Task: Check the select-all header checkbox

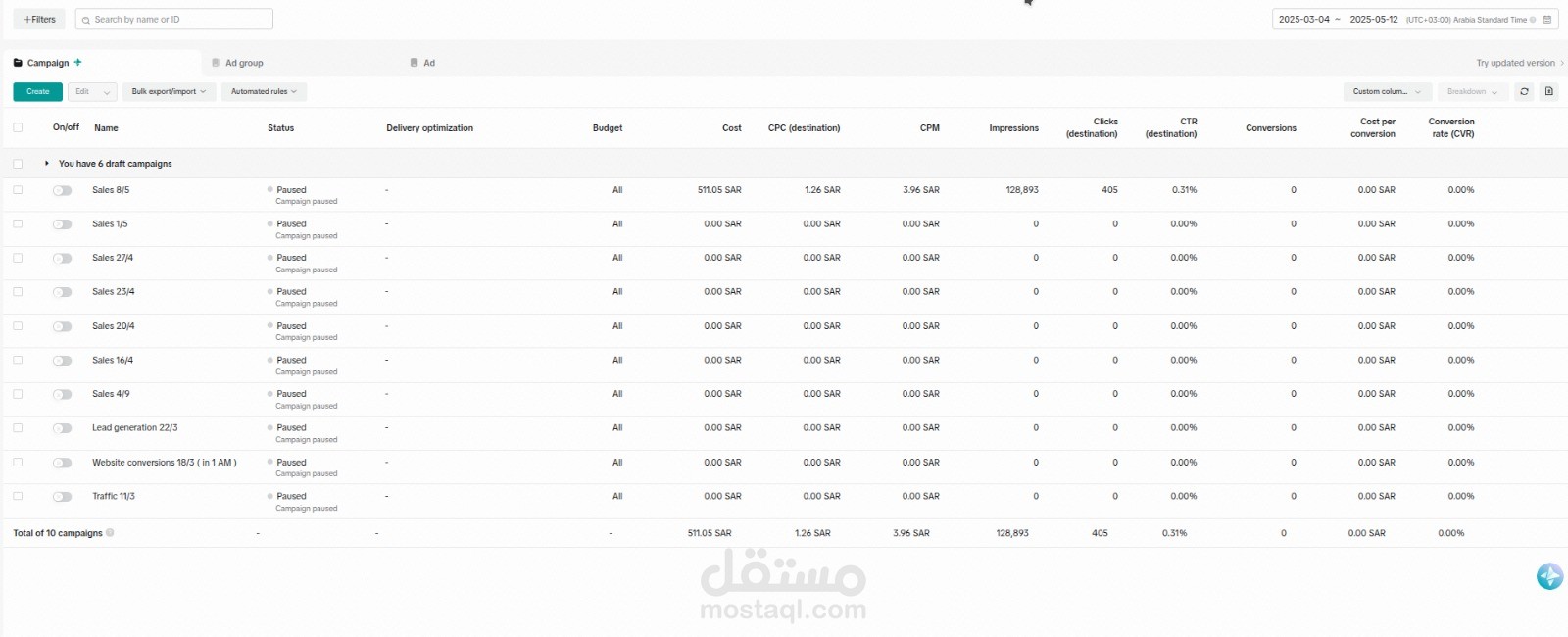Action: pyautogui.click(x=18, y=127)
